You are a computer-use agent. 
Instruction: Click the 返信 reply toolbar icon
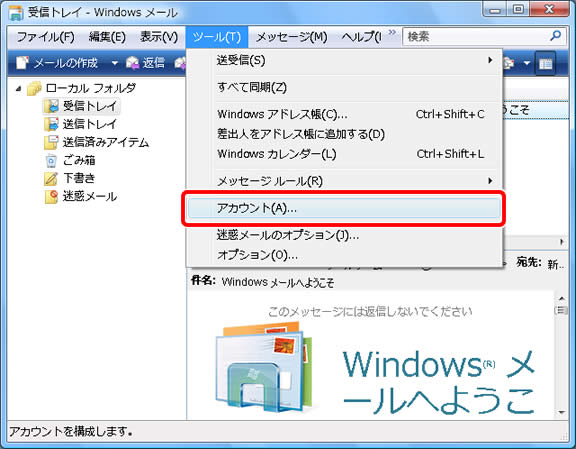click(132, 63)
